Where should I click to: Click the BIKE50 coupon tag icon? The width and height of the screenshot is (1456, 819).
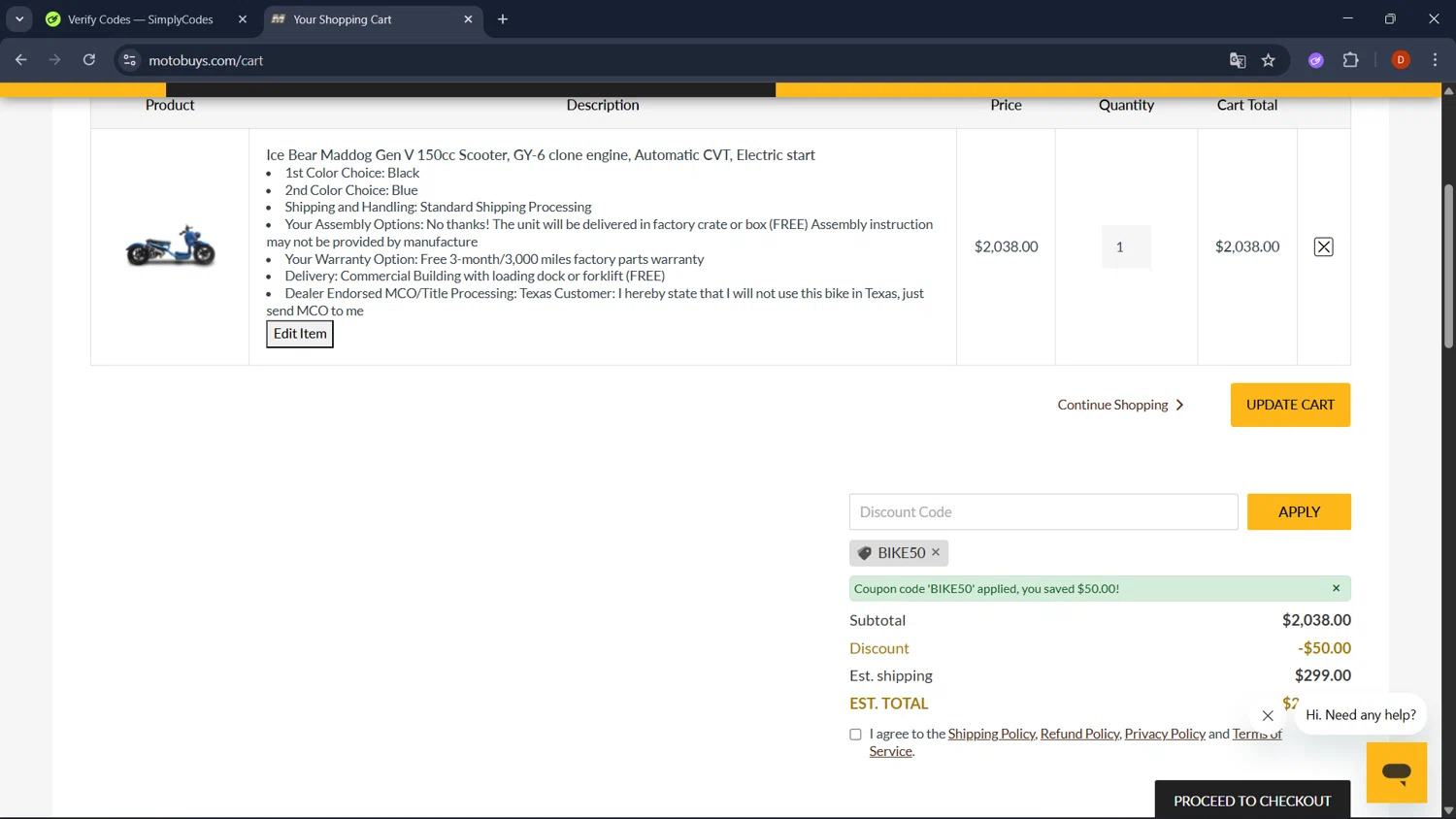(x=865, y=553)
